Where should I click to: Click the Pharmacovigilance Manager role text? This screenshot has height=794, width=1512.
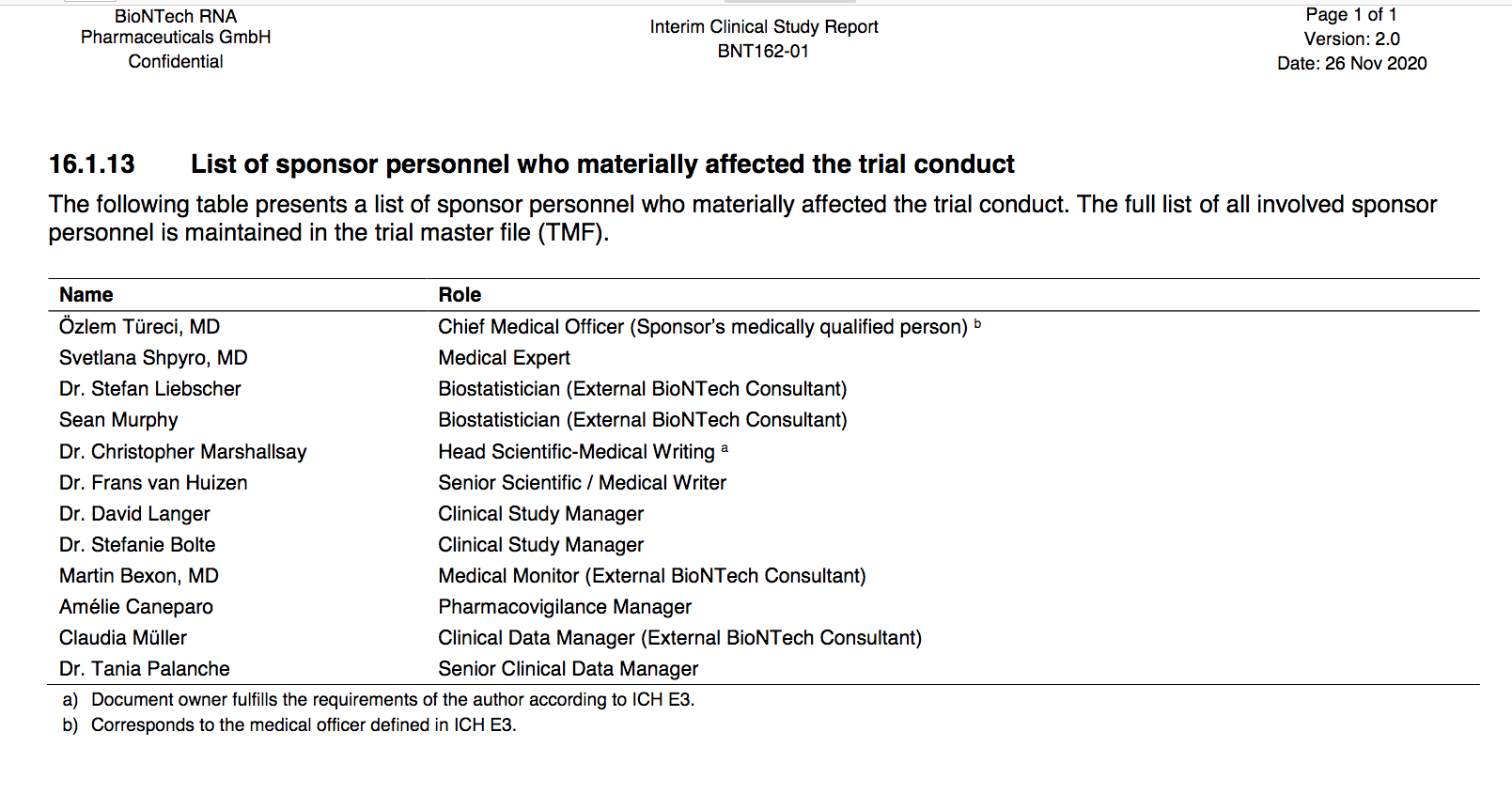pos(565,607)
